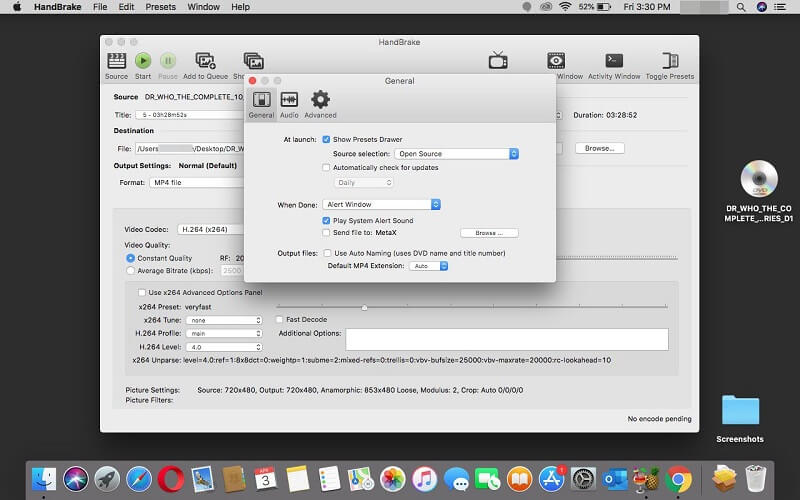Click the Constant Quality RF slider track
This screenshot has width=800, height=500.
click(x=616, y=258)
